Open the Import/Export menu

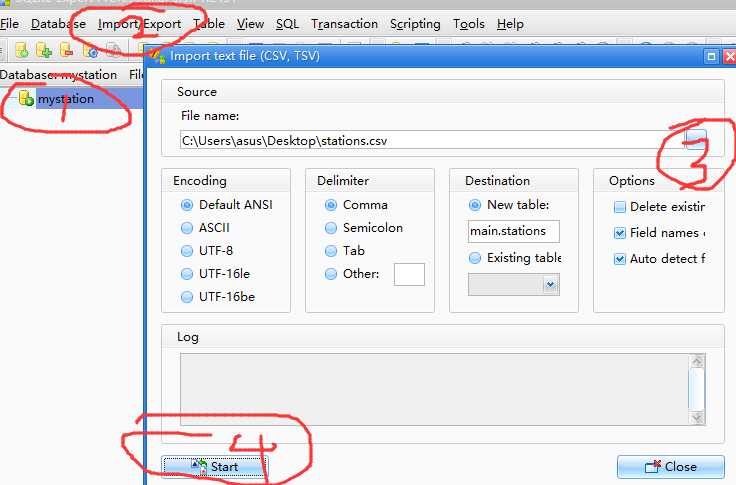139,24
